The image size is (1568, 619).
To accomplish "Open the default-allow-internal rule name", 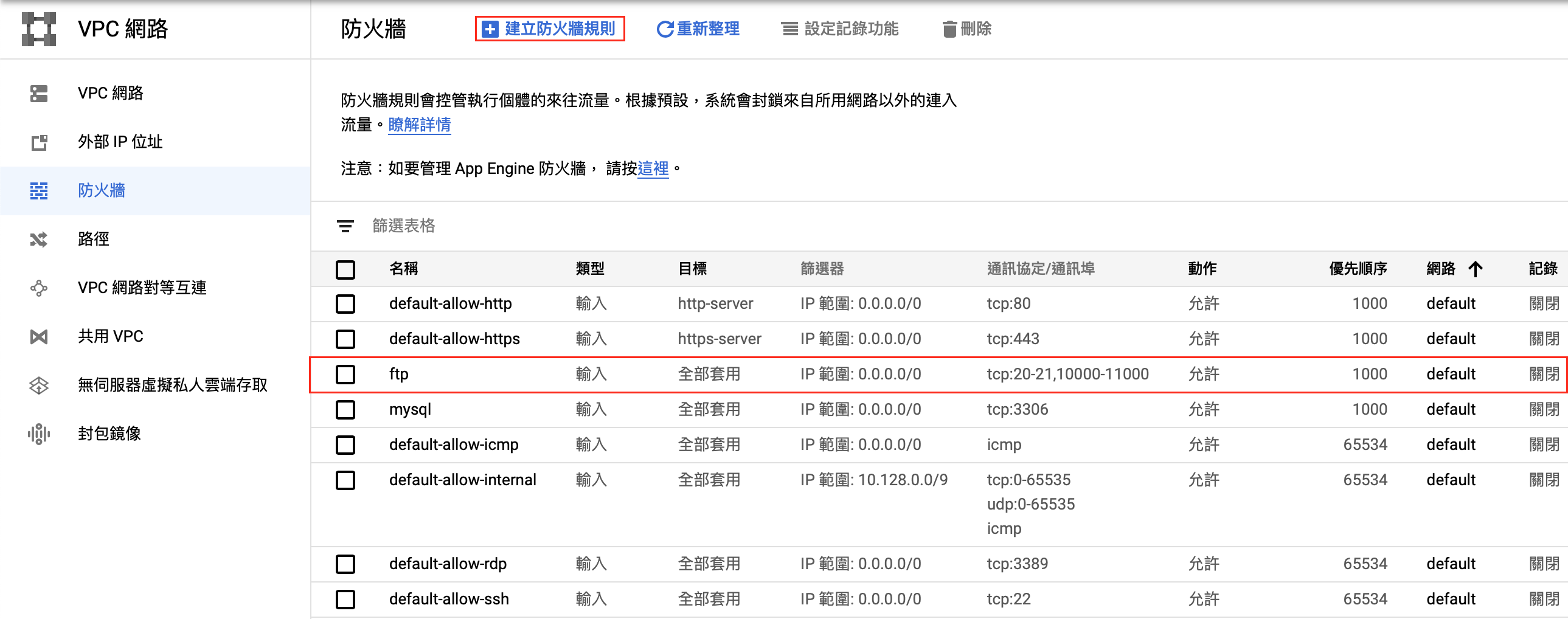I will pyautogui.click(x=463, y=480).
